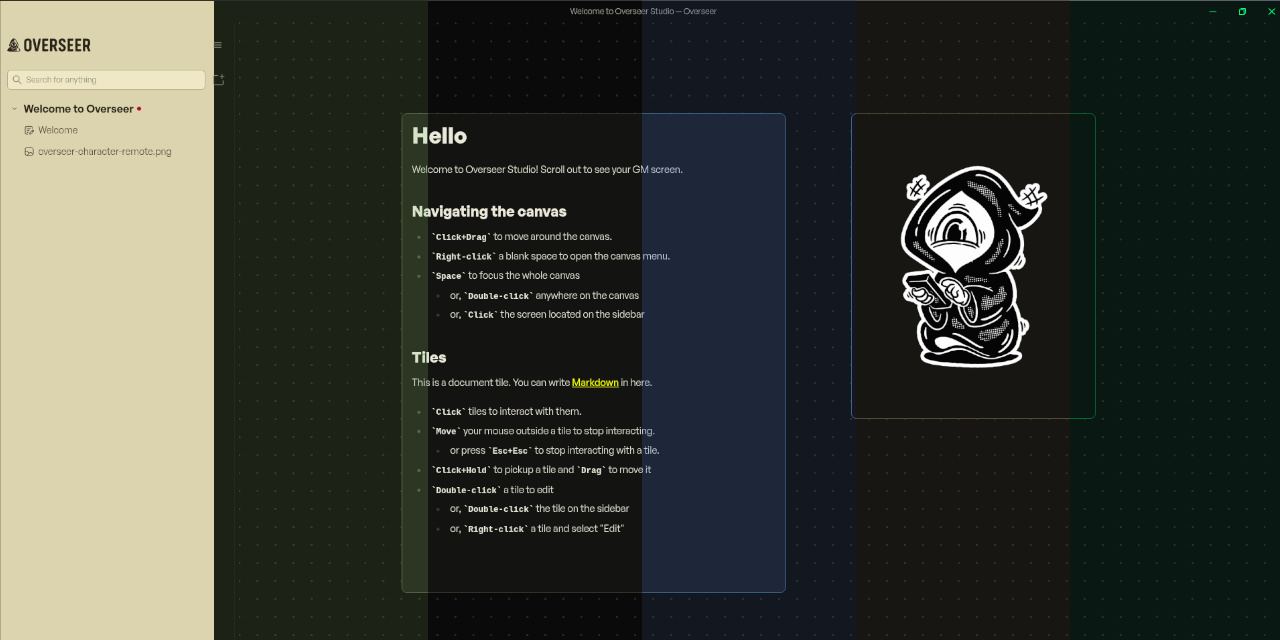Image resolution: width=1280 pixels, height=640 pixels.
Task: Click the Welcome document icon in the sidebar
Action: point(29,130)
